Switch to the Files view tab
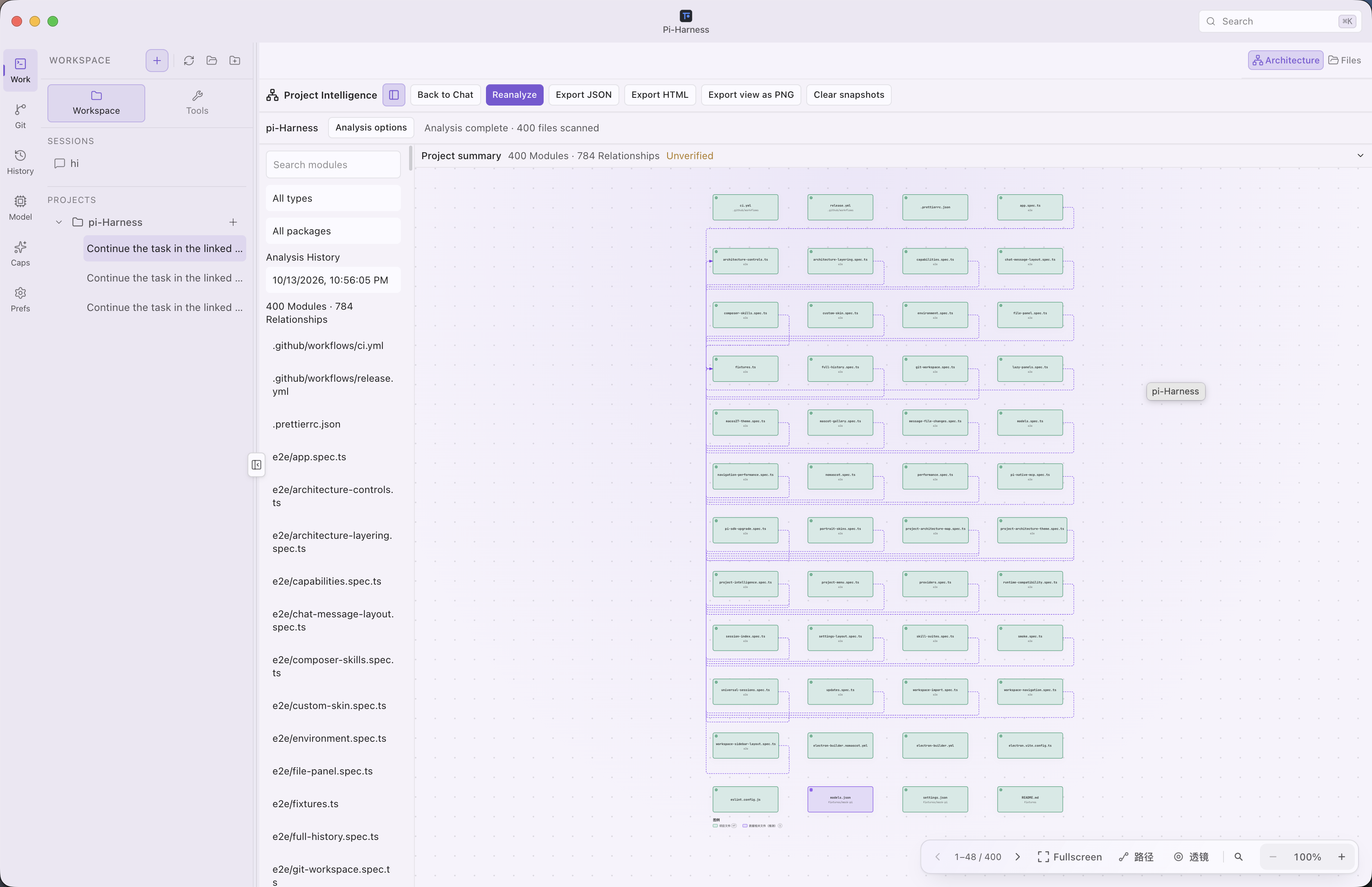The height and width of the screenshot is (887, 1372). [1344, 61]
